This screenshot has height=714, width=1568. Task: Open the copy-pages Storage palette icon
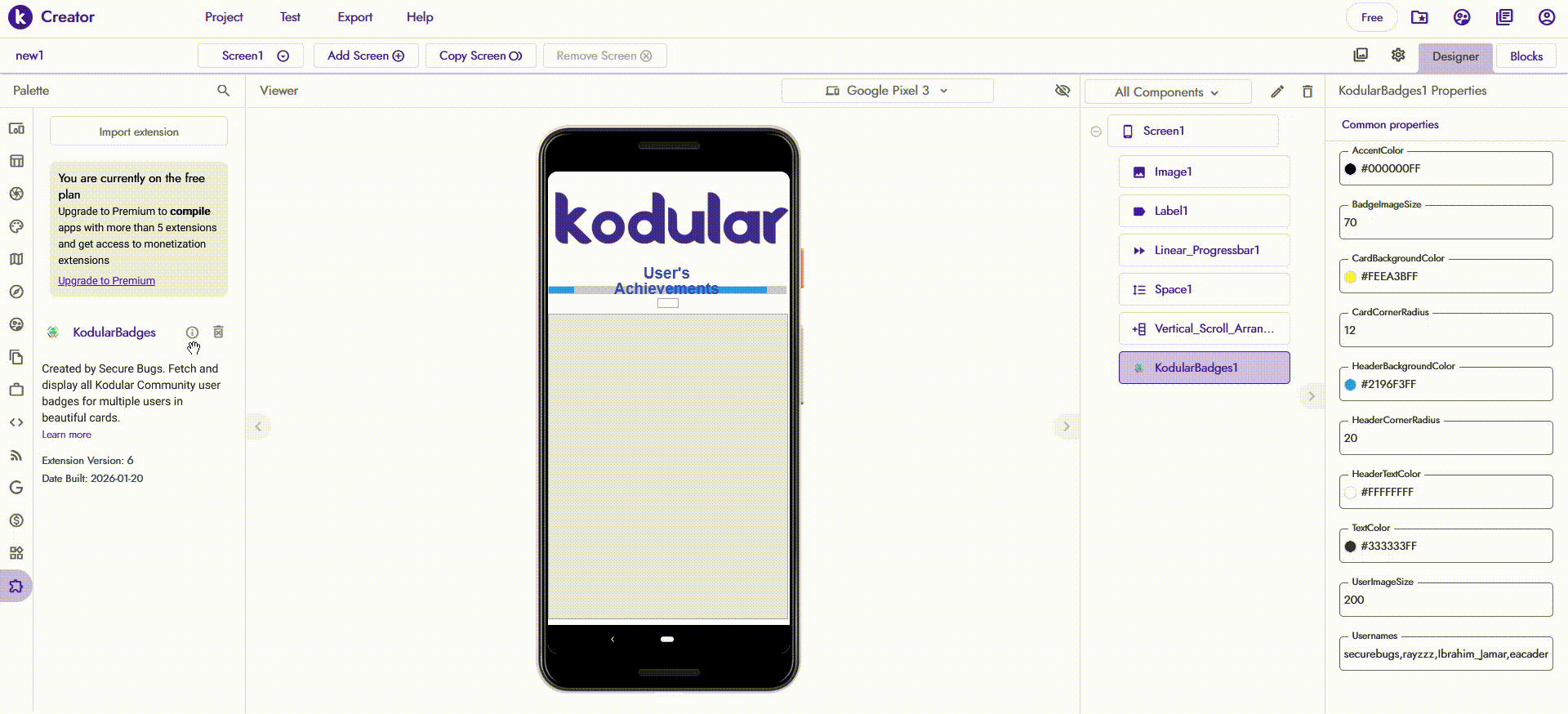[16, 357]
